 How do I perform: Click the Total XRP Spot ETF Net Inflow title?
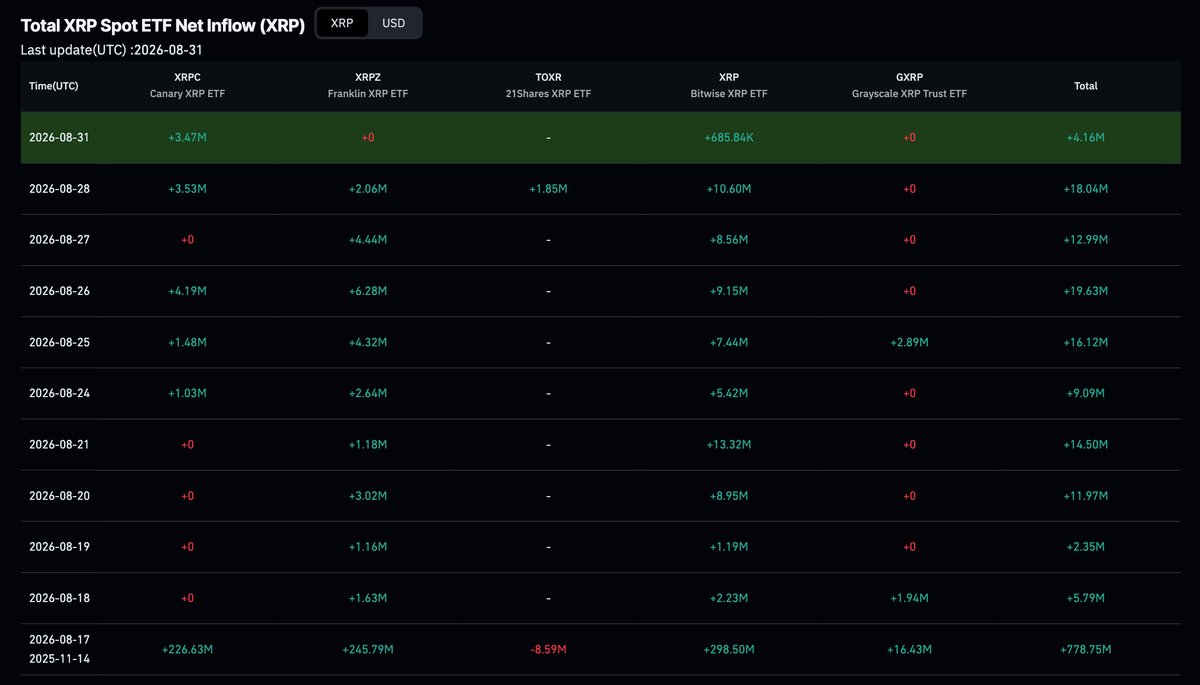click(x=163, y=24)
